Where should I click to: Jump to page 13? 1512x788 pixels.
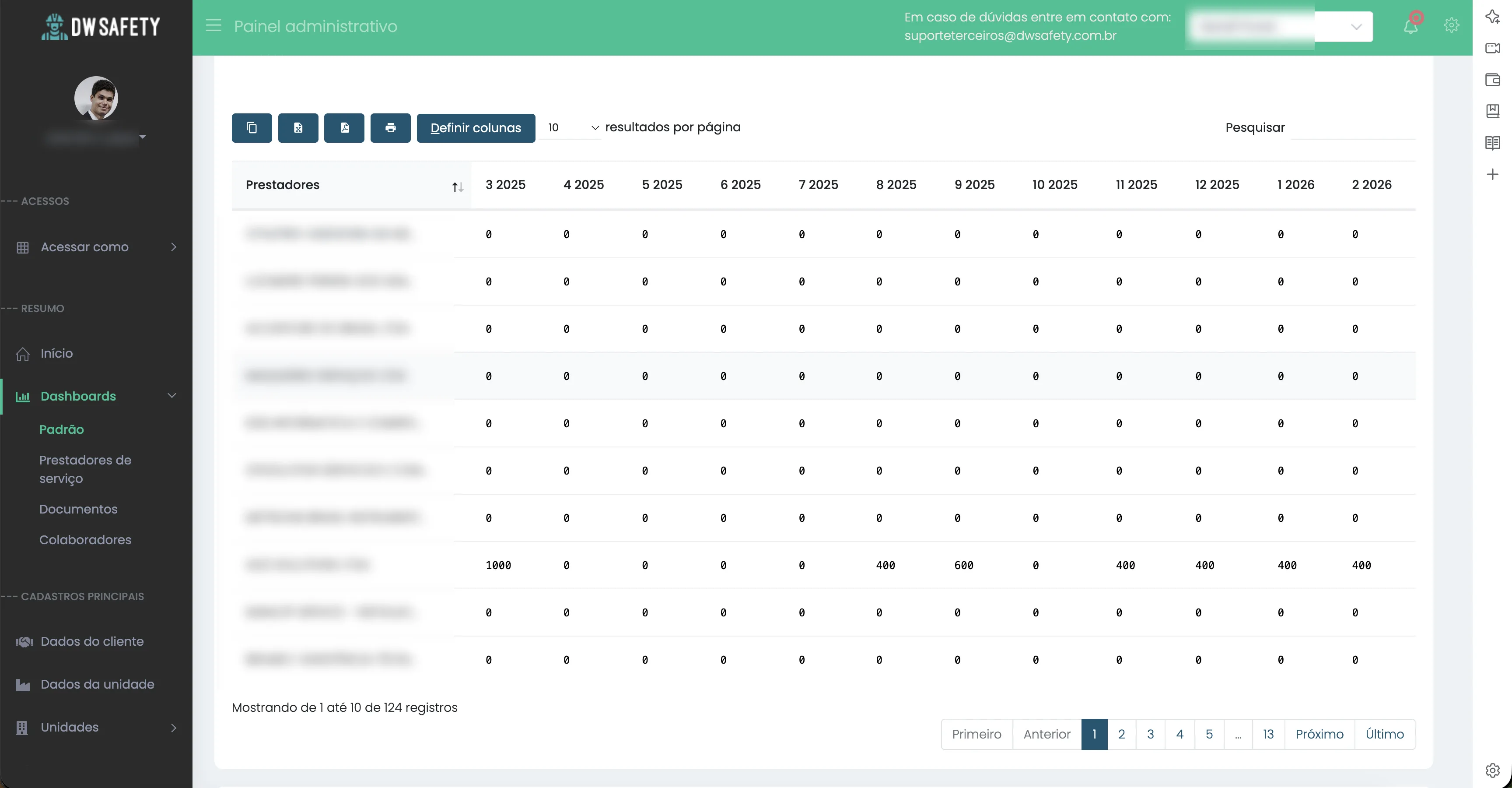(x=1268, y=734)
